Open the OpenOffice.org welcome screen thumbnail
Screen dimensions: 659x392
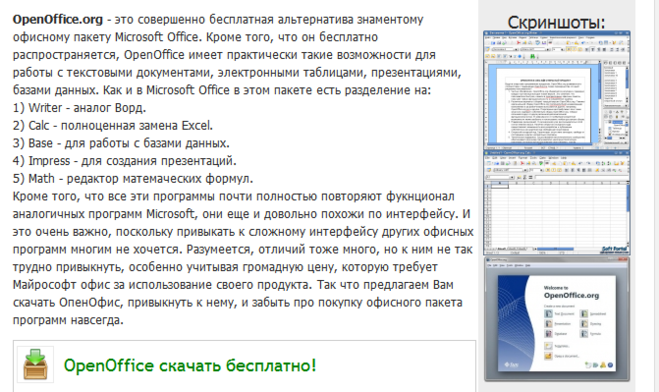tap(557, 320)
